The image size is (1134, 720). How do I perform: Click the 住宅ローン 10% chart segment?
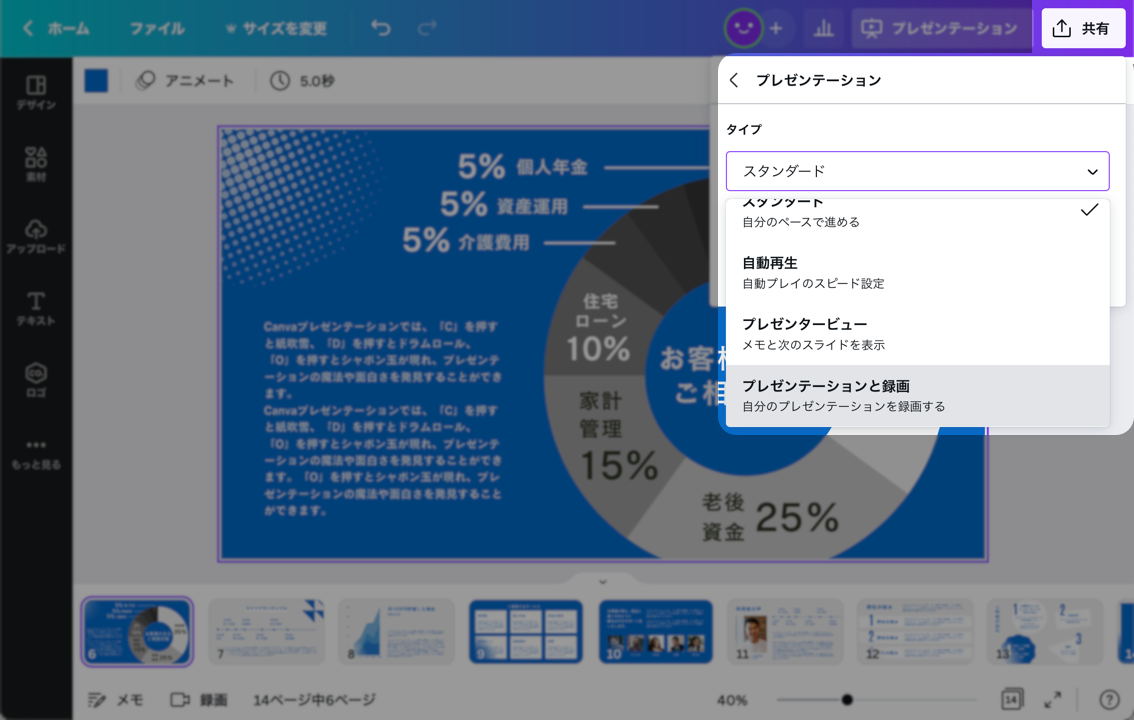pyautogui.click(x=600, y=327)
